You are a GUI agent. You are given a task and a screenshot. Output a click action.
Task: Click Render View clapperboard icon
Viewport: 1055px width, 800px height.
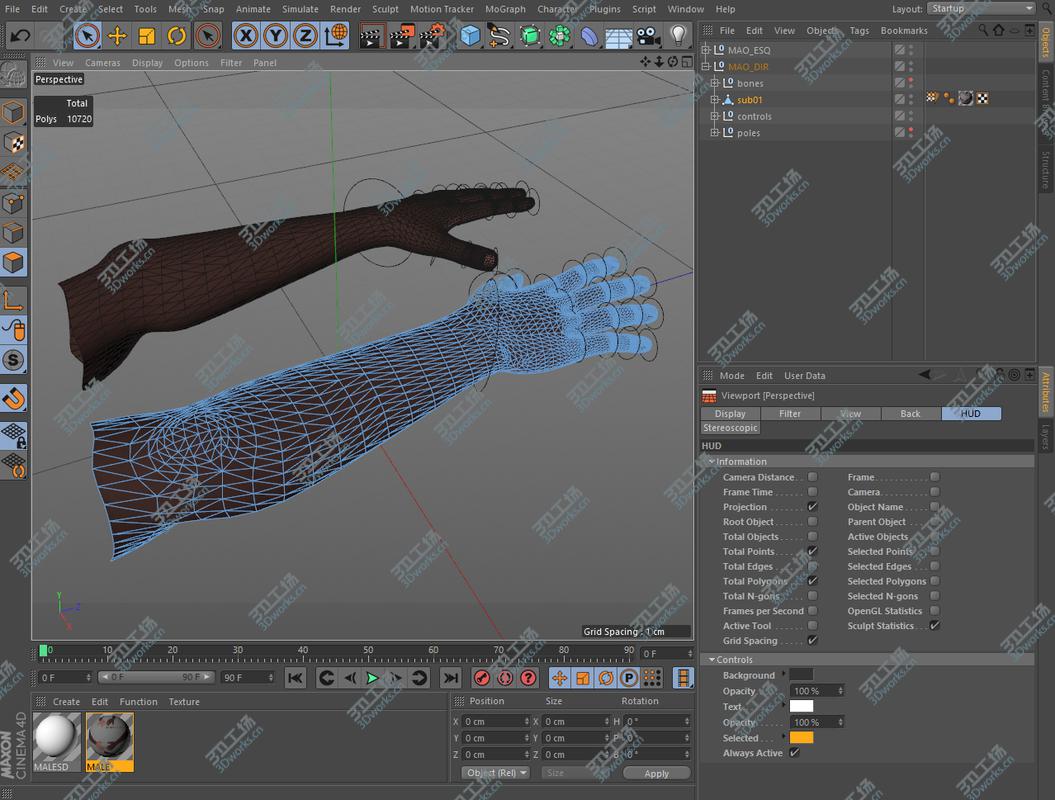371,36
